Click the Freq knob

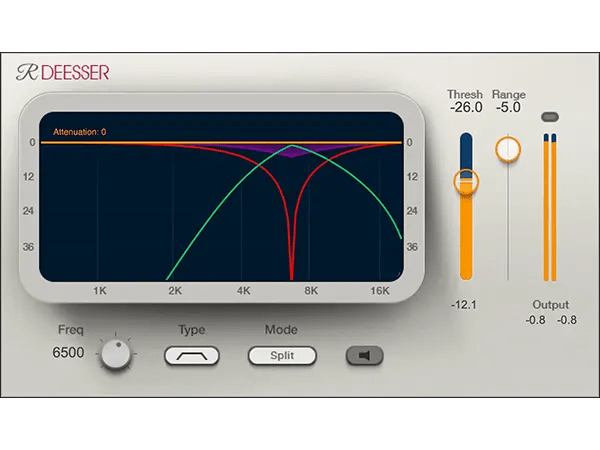[x=116, y=354]
